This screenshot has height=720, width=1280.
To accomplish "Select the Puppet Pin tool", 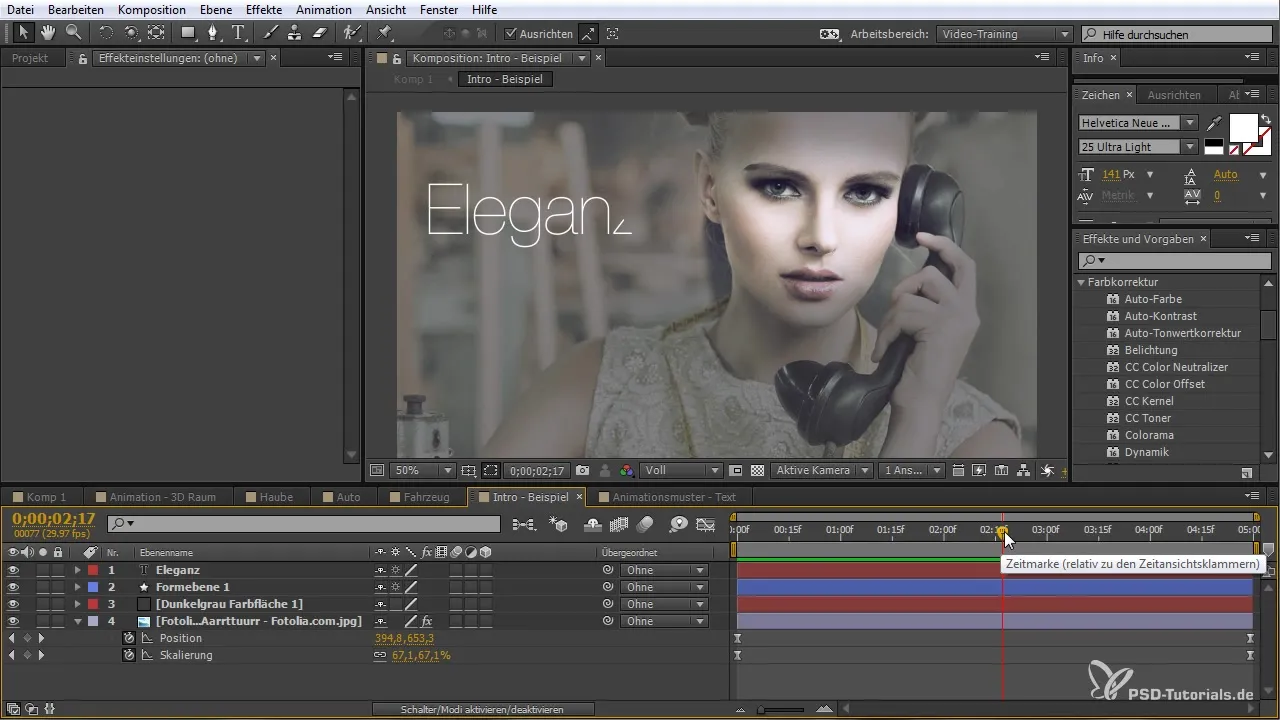I will (384, 33).
